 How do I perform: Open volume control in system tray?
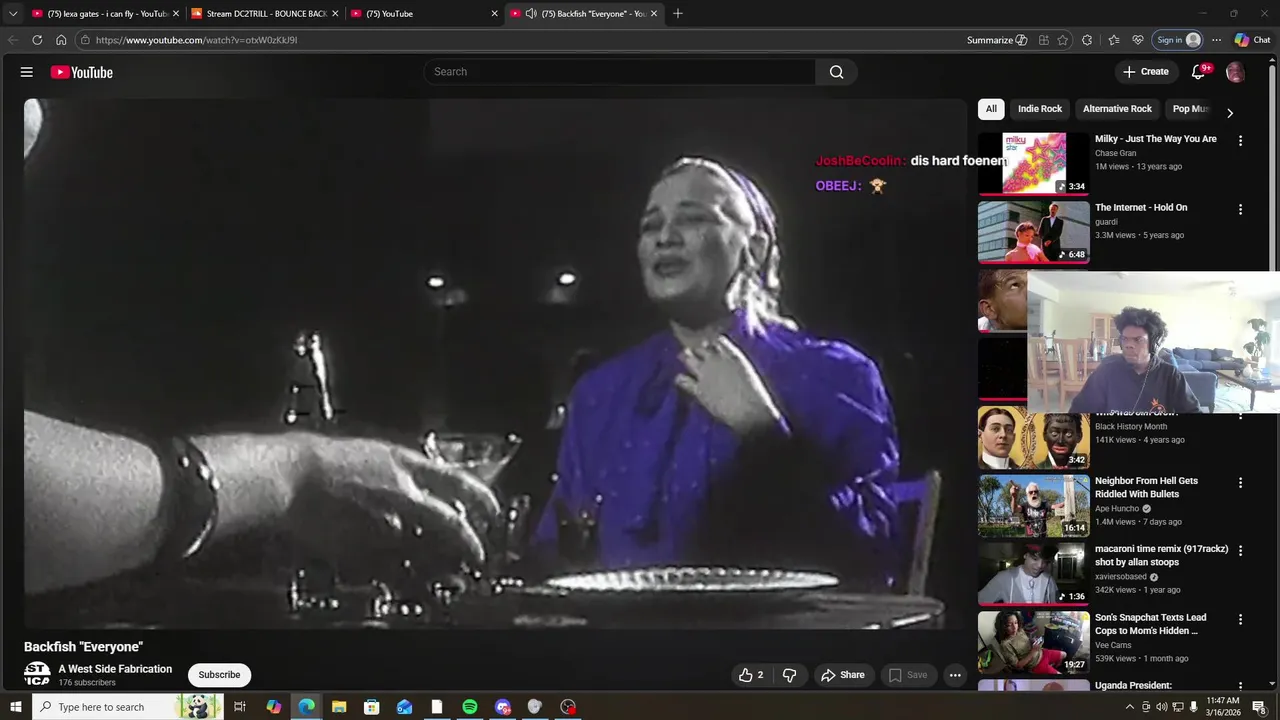[x=1162, y=707]
